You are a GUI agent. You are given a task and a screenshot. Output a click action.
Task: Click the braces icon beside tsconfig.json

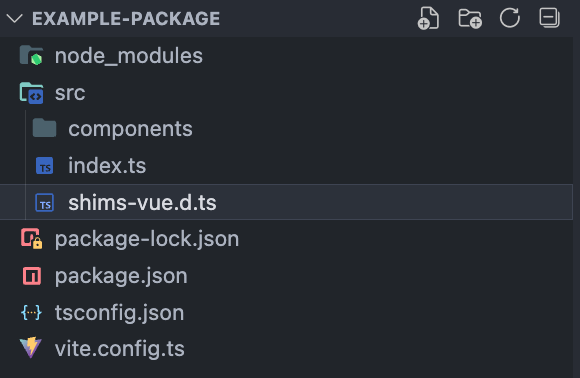[31, 313]
